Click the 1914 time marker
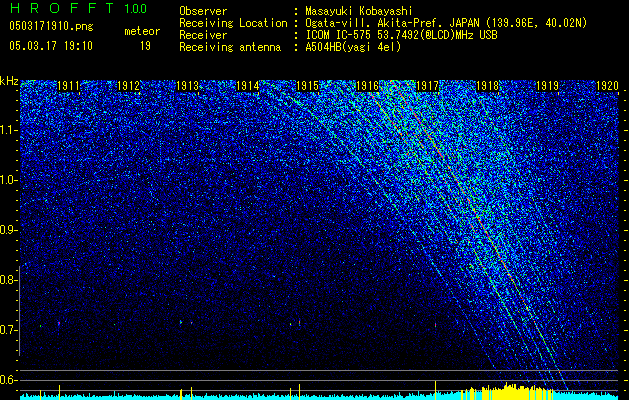629x400 pixels. pyautogui.click(x=248, y=86)
